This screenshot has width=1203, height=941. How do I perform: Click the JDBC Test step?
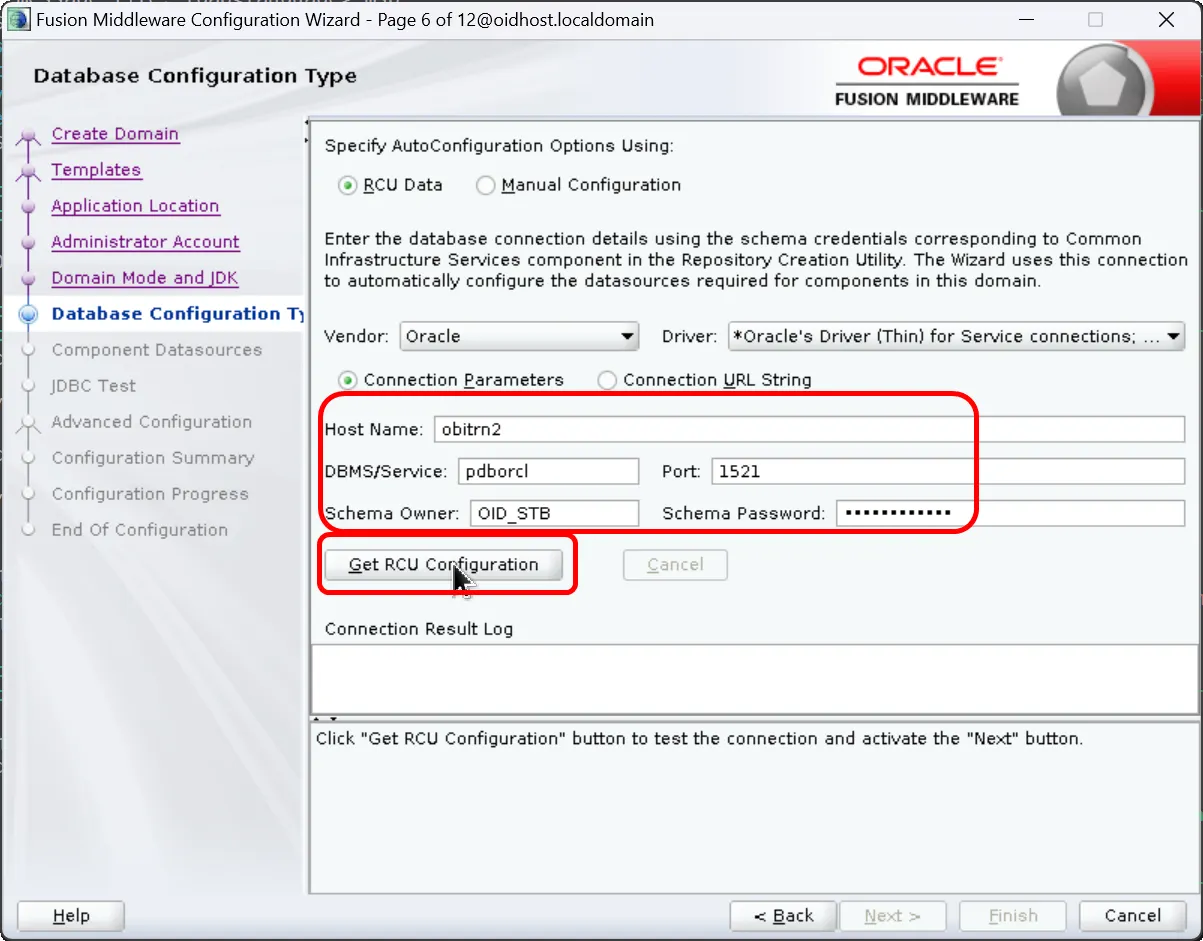(93, 386)
